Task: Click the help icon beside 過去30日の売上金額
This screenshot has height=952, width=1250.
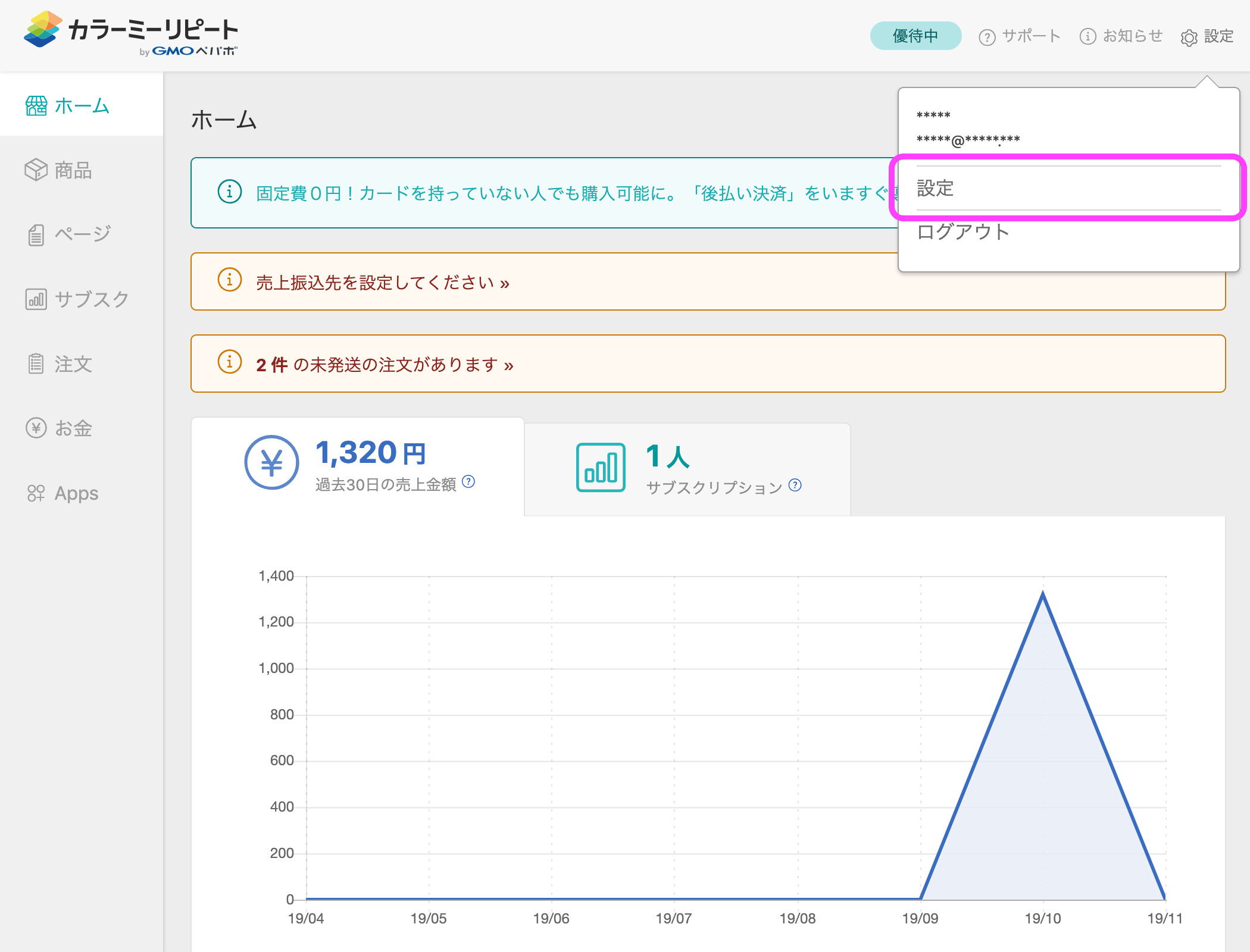Action: click(x=468, y=481)
